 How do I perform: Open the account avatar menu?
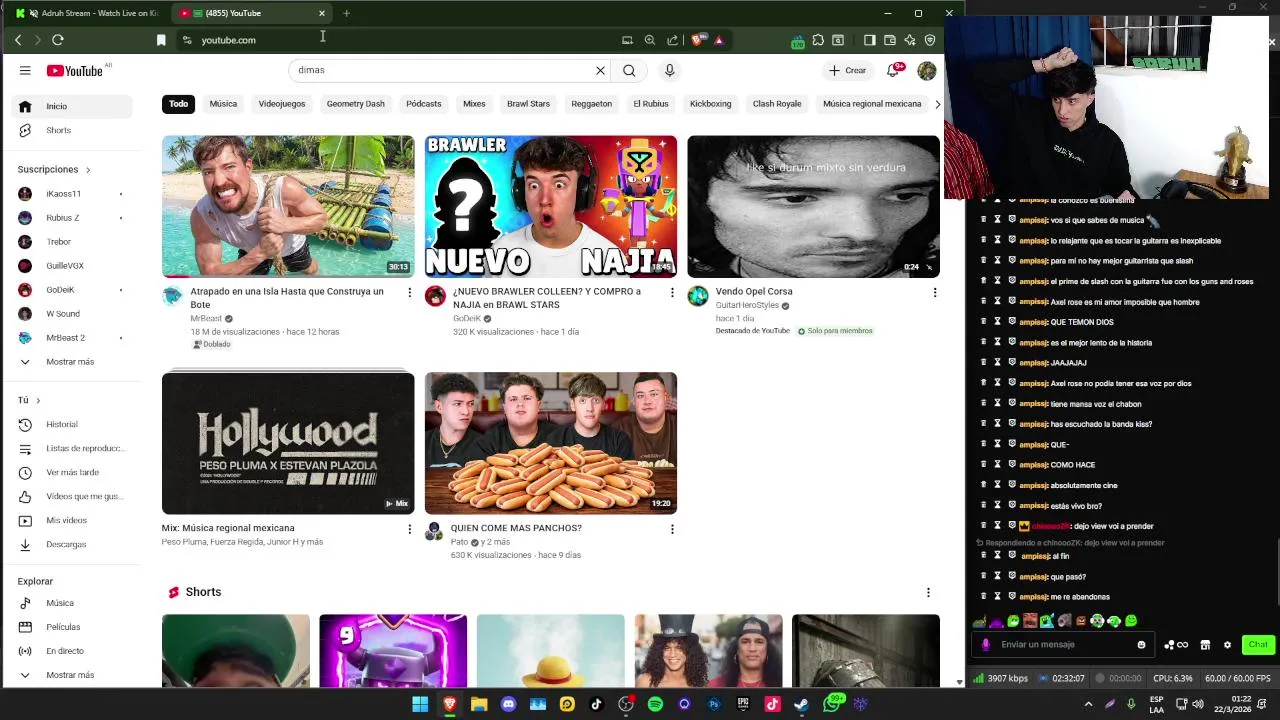927,70
